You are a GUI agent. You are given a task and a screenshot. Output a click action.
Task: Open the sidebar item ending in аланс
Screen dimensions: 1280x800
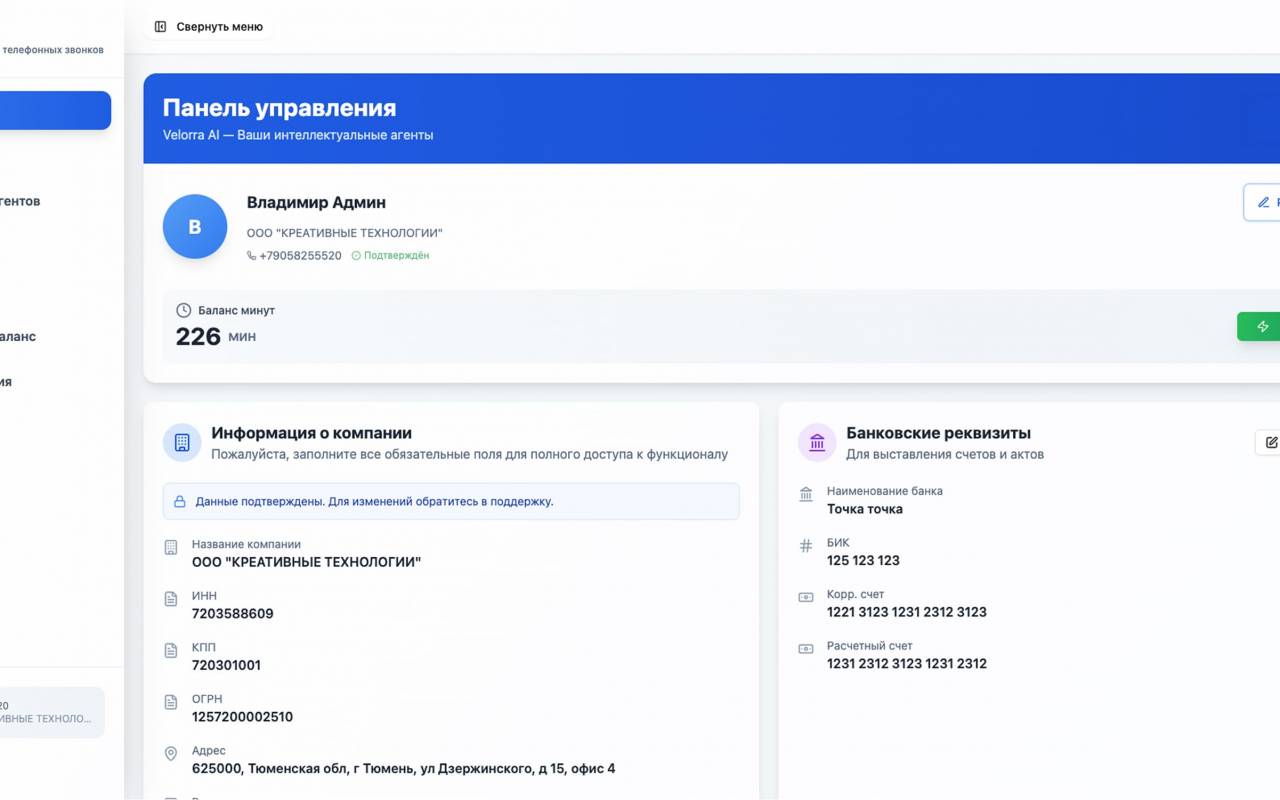18,337
